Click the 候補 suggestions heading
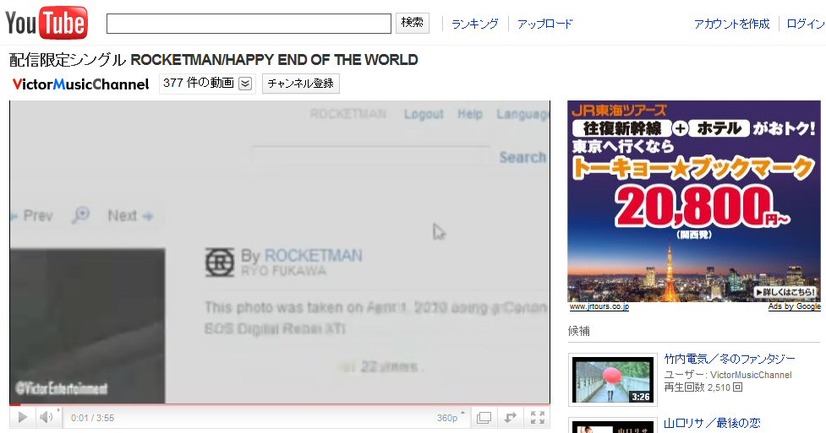826x433 pixels. pos(578,331)
